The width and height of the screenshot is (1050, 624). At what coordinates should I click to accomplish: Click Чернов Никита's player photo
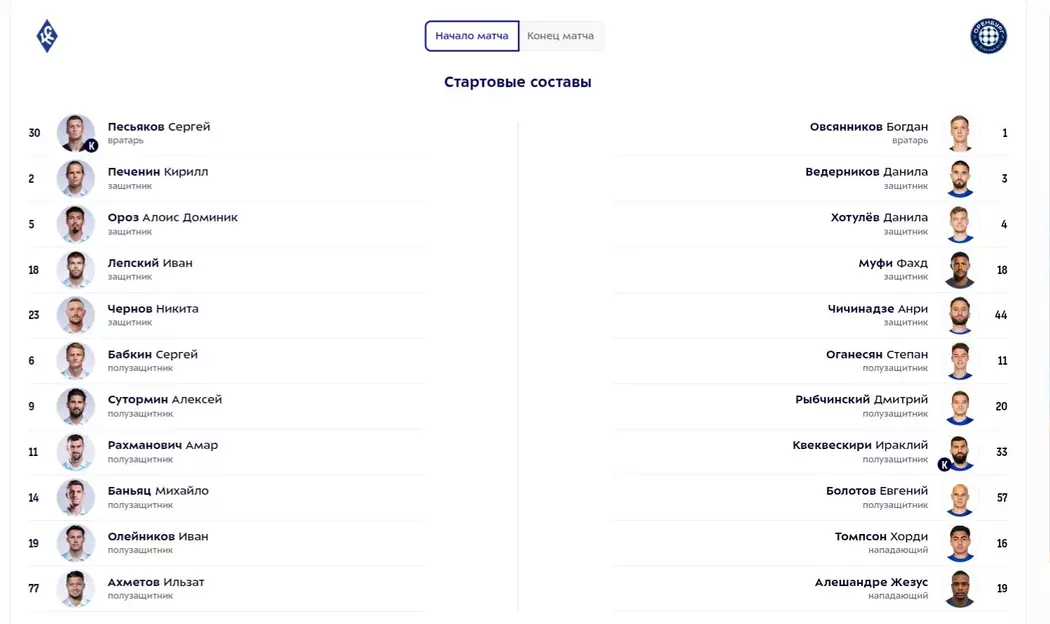pyautogui.click(x=76, y=315)
